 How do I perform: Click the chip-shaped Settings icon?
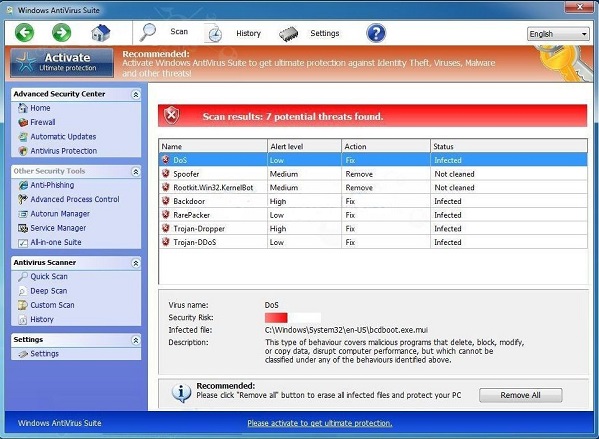(288, 34)
